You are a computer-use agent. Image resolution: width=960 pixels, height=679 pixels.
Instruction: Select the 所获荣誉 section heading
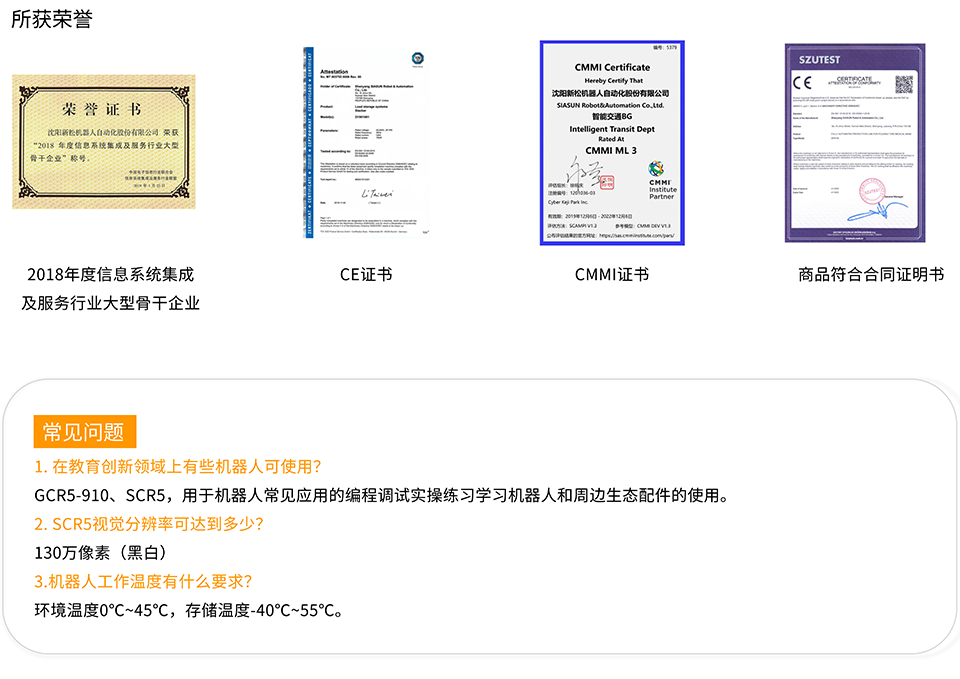(51, 19)
